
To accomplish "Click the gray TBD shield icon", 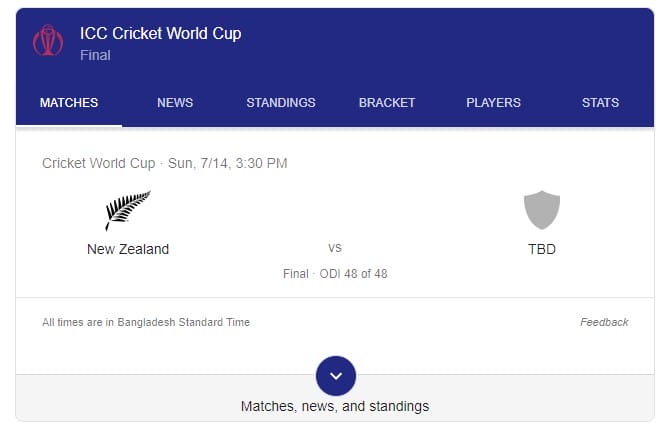I will (541, 210).
